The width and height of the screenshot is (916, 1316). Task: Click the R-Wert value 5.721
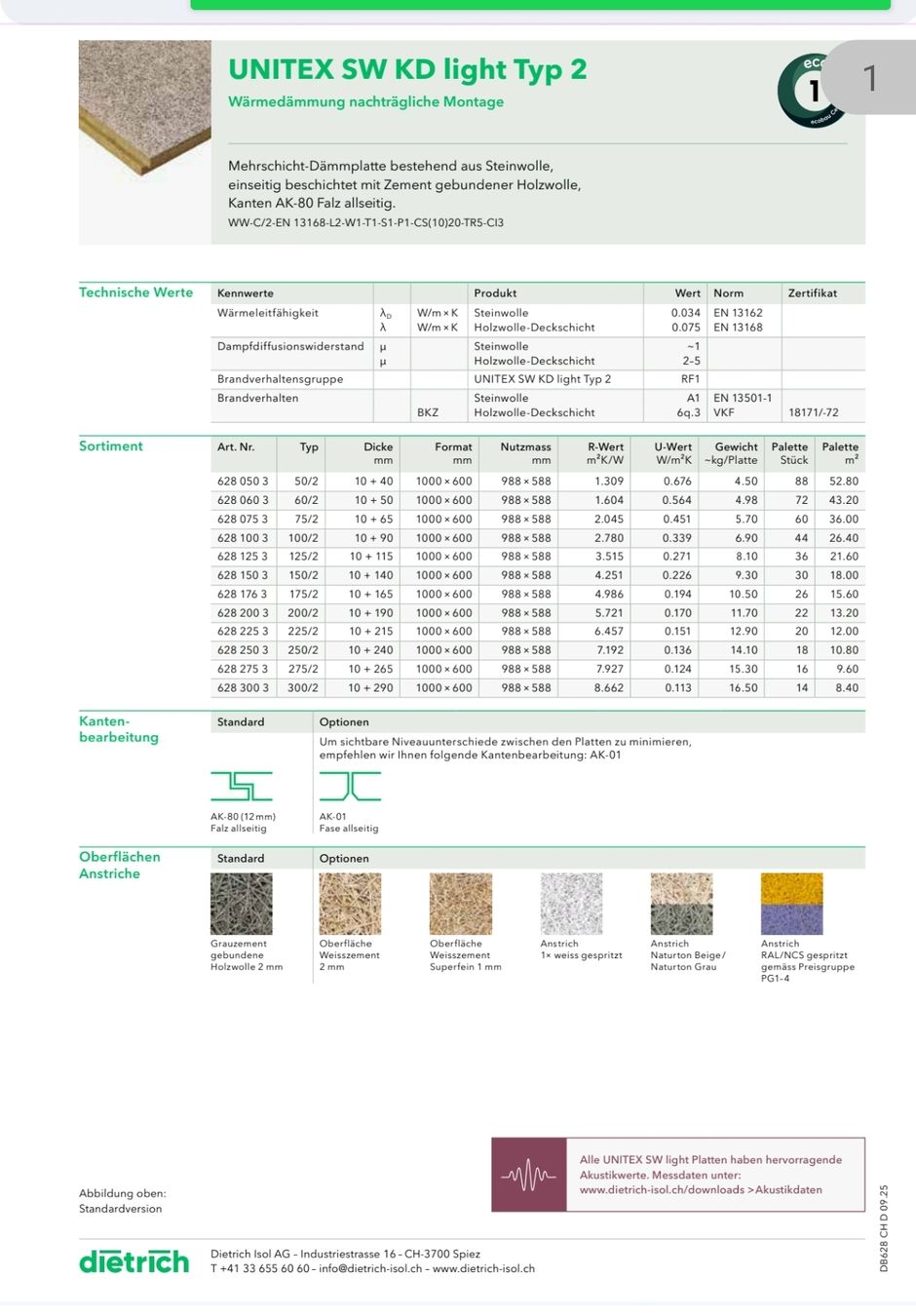pyautogui.click(x=609, y=613)
